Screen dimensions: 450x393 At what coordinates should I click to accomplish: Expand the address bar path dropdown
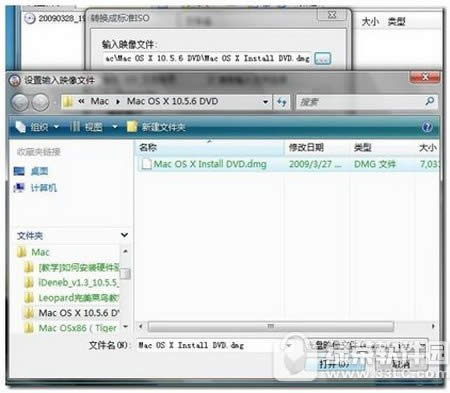click(265, 102)
